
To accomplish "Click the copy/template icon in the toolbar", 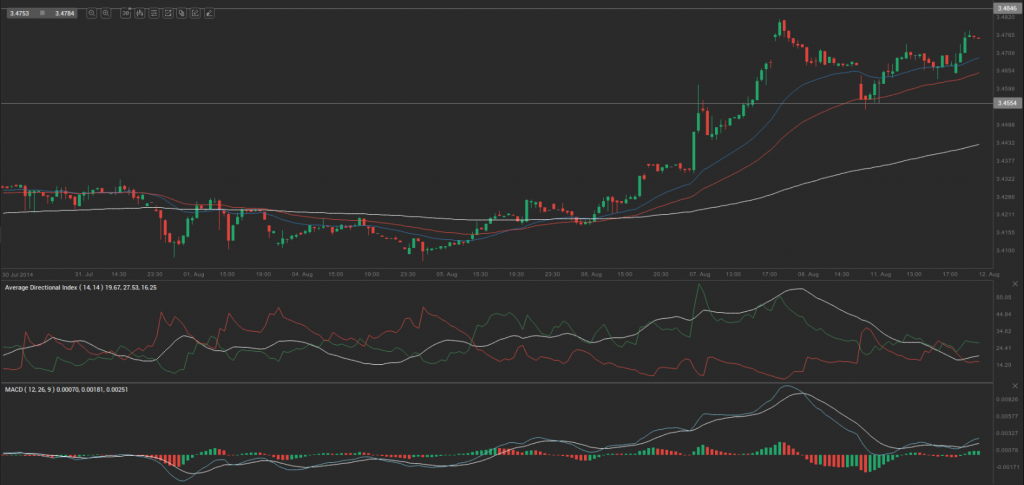I will (182, 13).
